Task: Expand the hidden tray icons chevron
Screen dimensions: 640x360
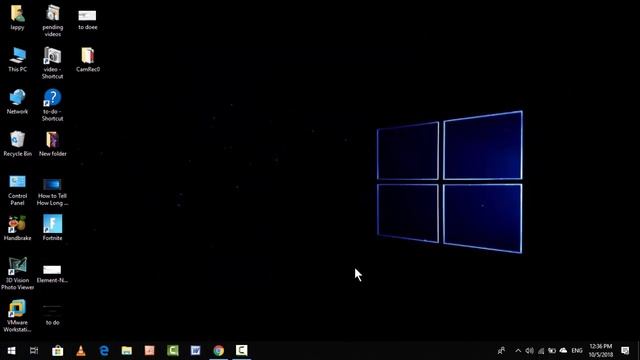Action: coord(518,351)
